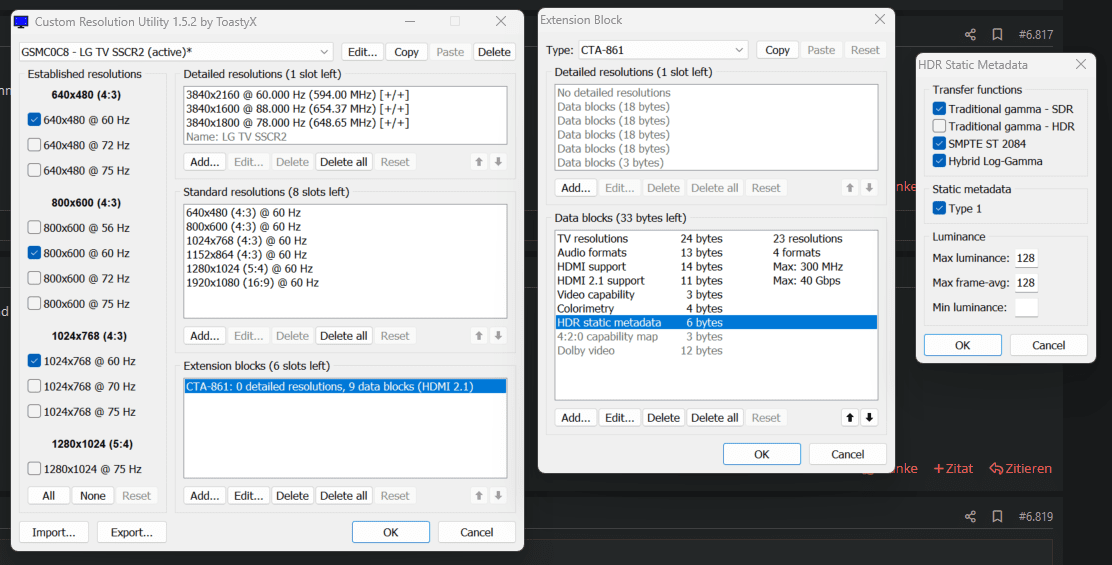Click the CRU monitor application icon
Screen dimensions: 1112x565
tap(21, 21)
